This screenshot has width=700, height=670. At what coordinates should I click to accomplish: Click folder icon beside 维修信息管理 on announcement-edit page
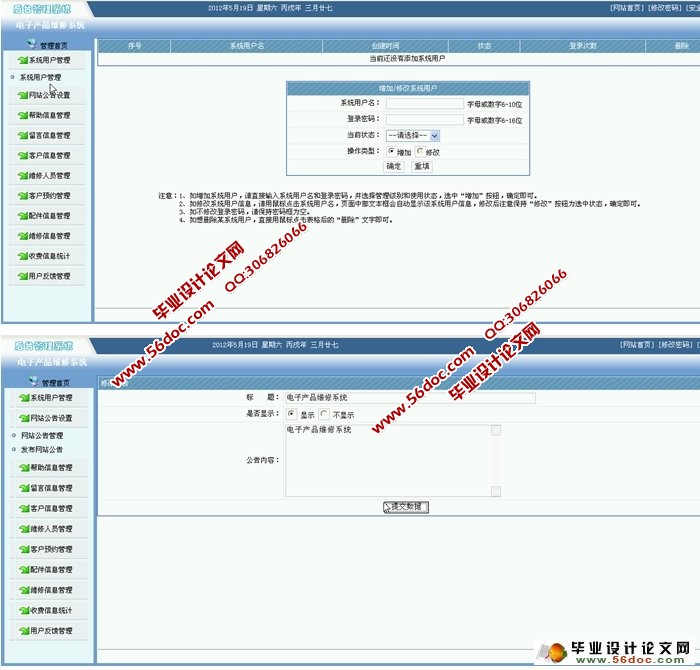[25, 590]
